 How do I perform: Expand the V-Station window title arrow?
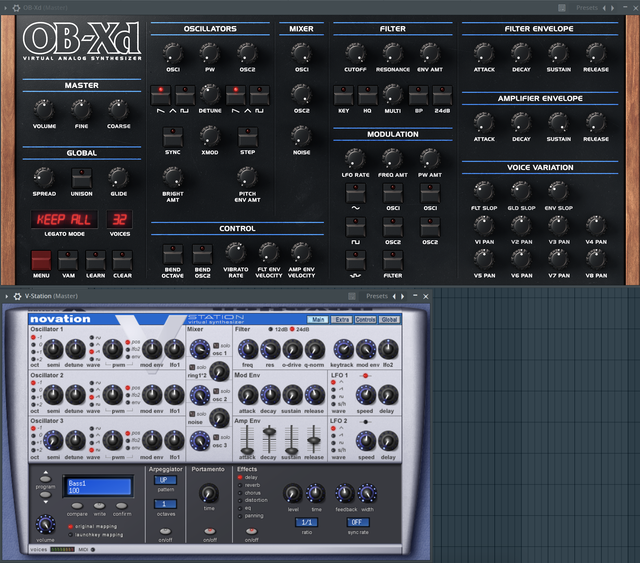[x=6, y=296]
